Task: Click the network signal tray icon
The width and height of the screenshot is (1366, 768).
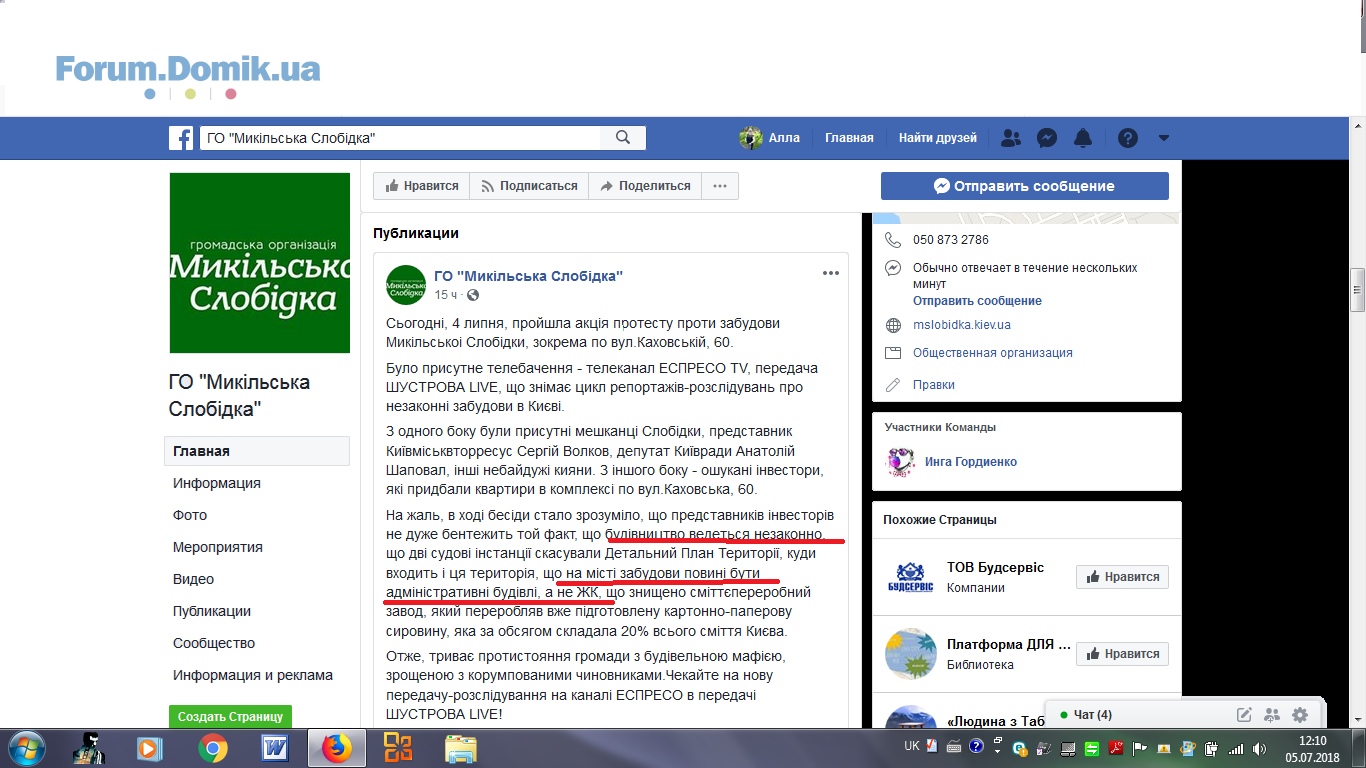Action: tap(1236, 748)
